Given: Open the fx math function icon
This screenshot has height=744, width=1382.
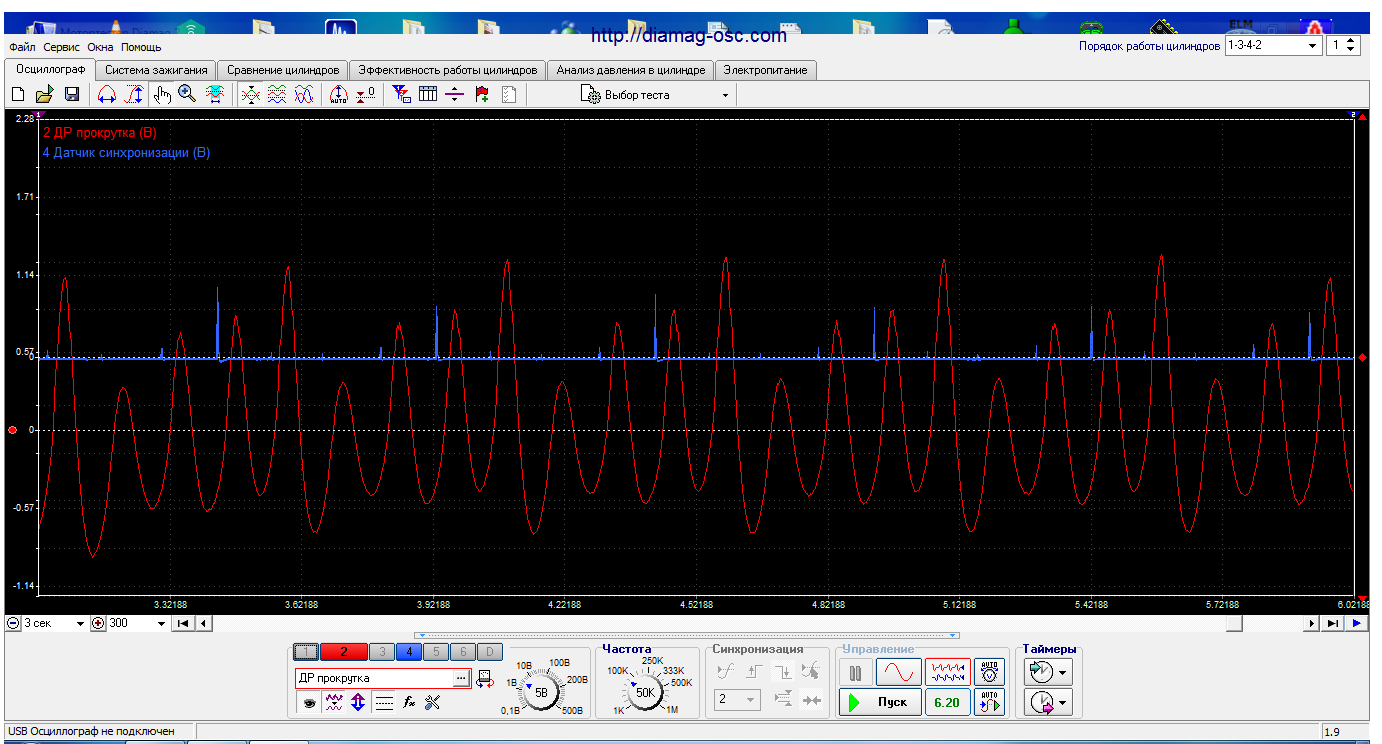Looking at the screenshot, I should point(409,703).
